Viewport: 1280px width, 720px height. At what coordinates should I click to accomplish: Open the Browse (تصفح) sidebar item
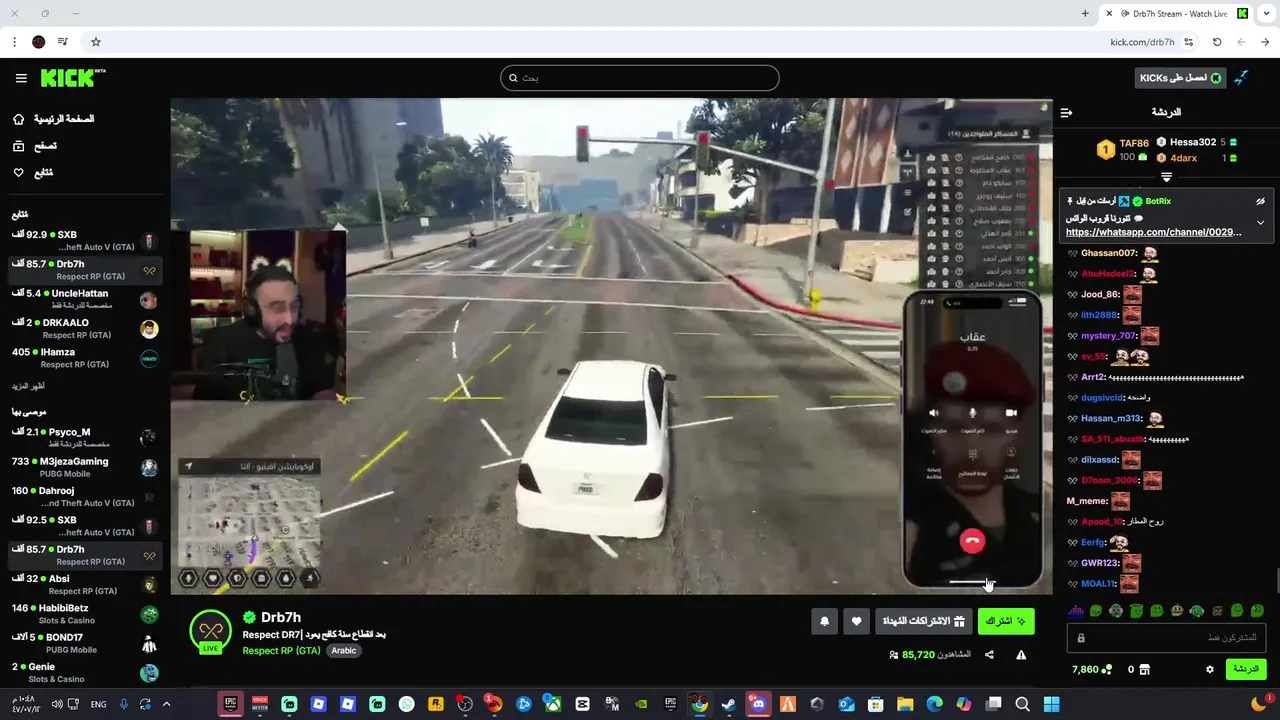36,146
